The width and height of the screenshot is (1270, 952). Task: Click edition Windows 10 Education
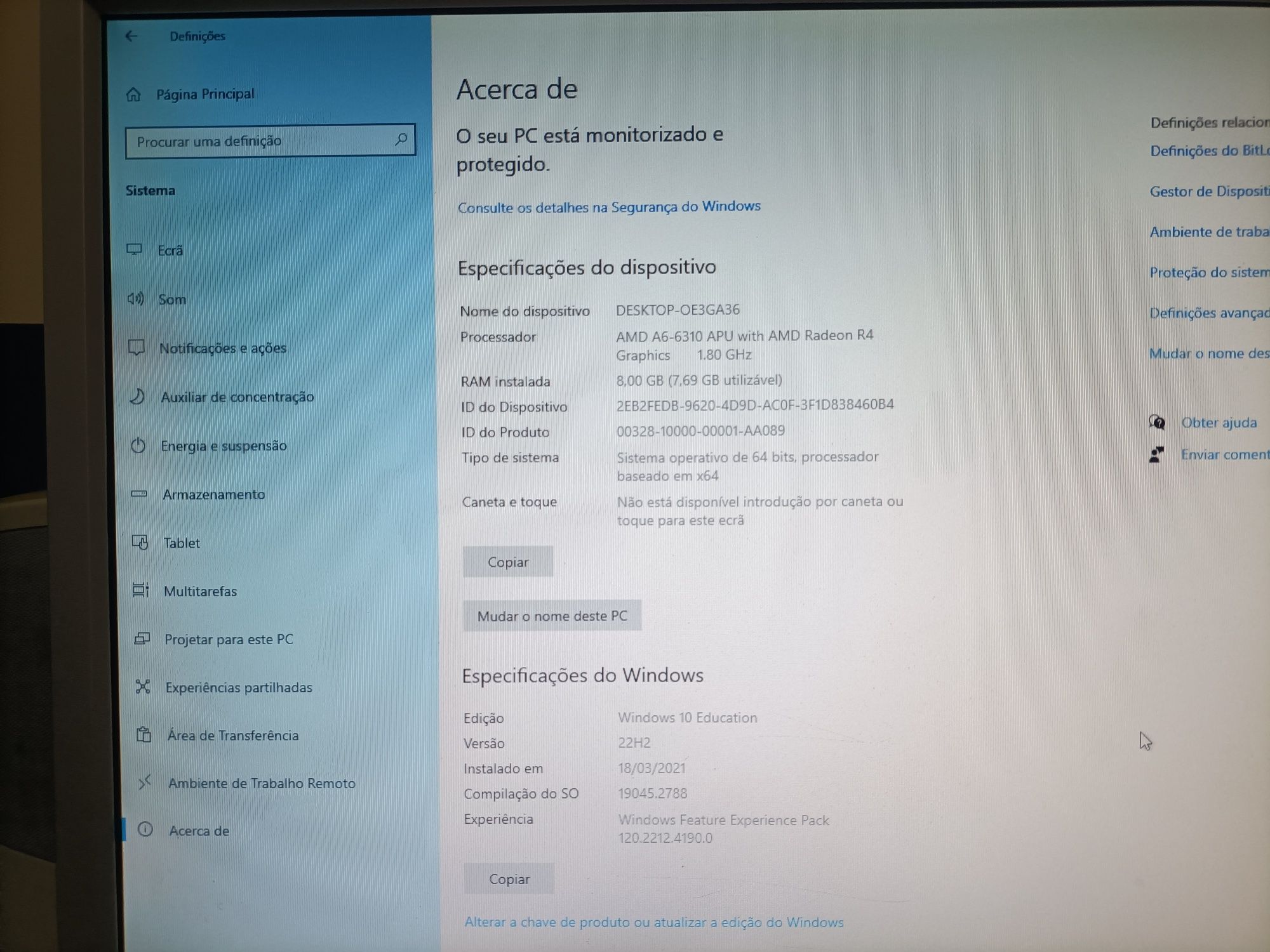[x=688, y=718]
